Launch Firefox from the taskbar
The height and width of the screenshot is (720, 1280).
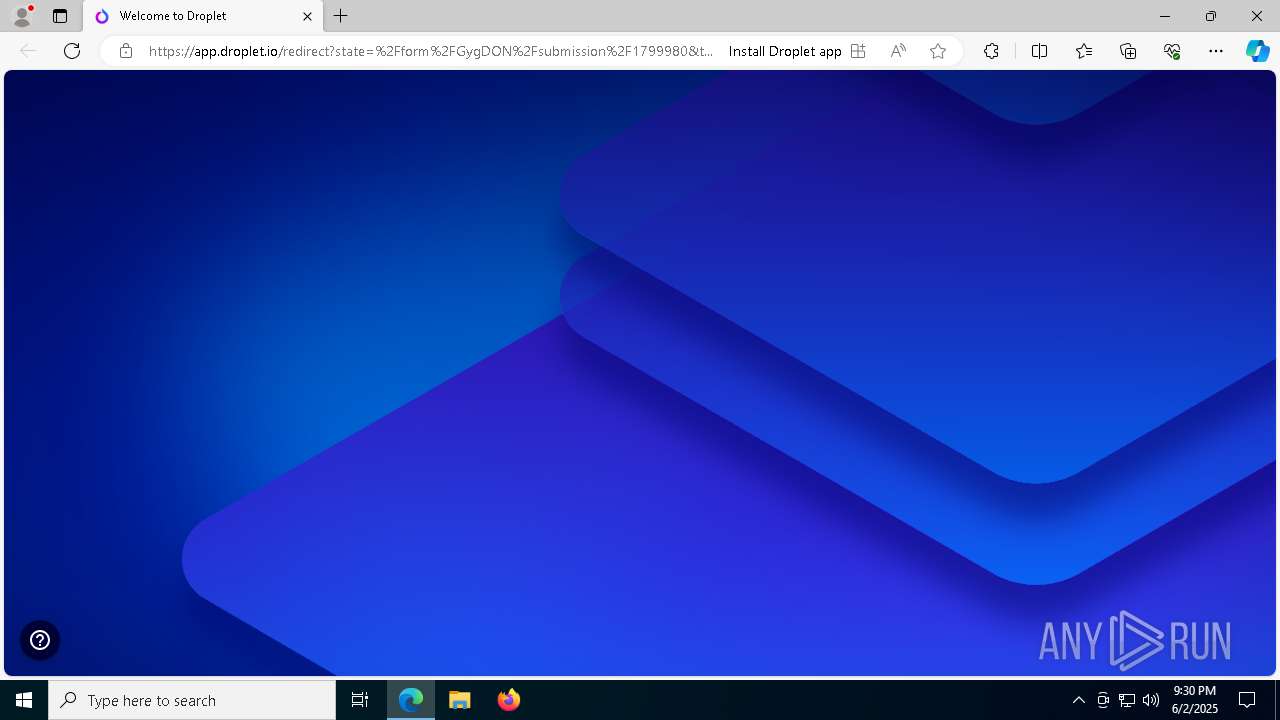point(509,700)
